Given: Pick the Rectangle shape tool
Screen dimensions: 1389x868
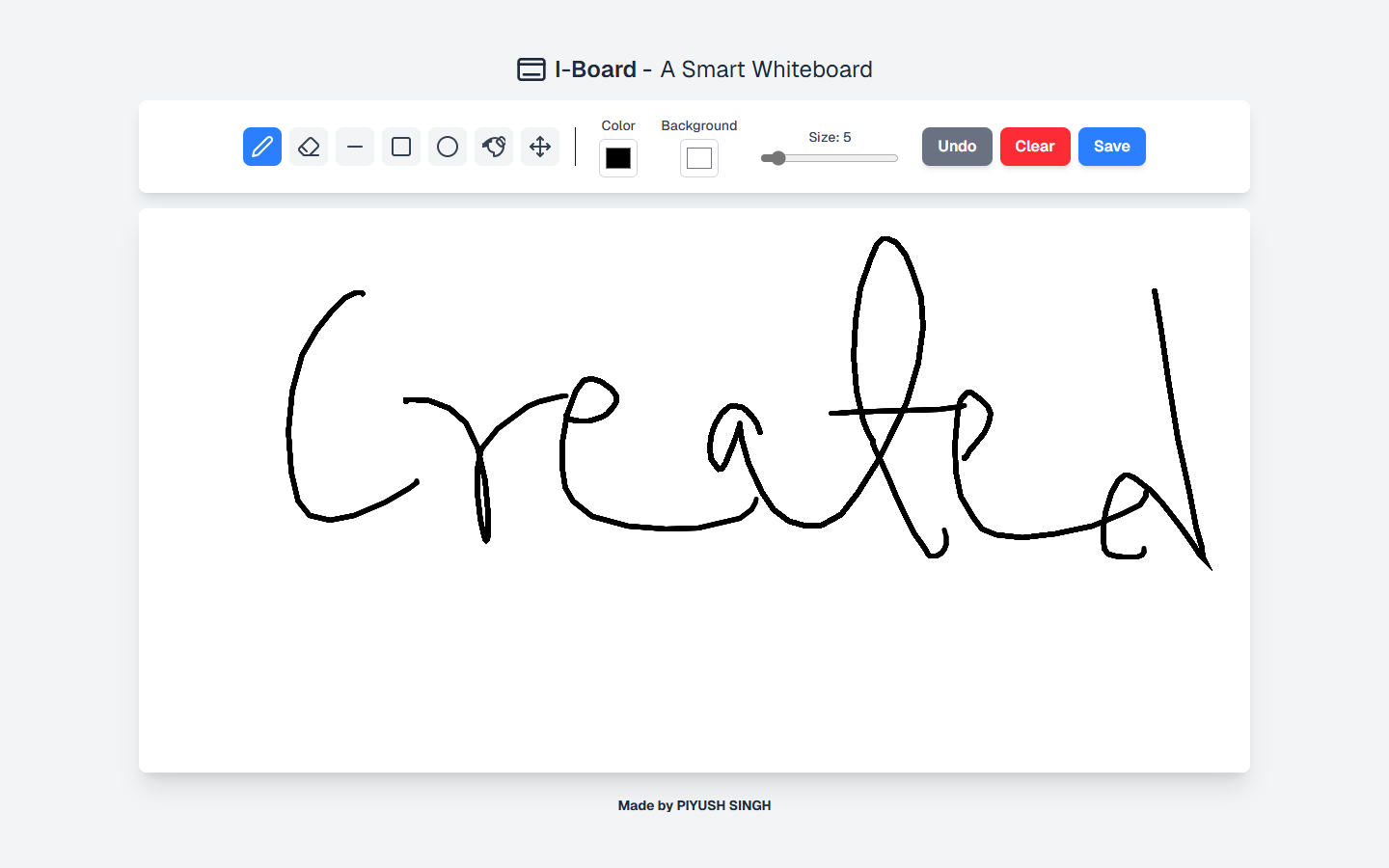Looking at the screenshot, I should click(x=401, y=147).
